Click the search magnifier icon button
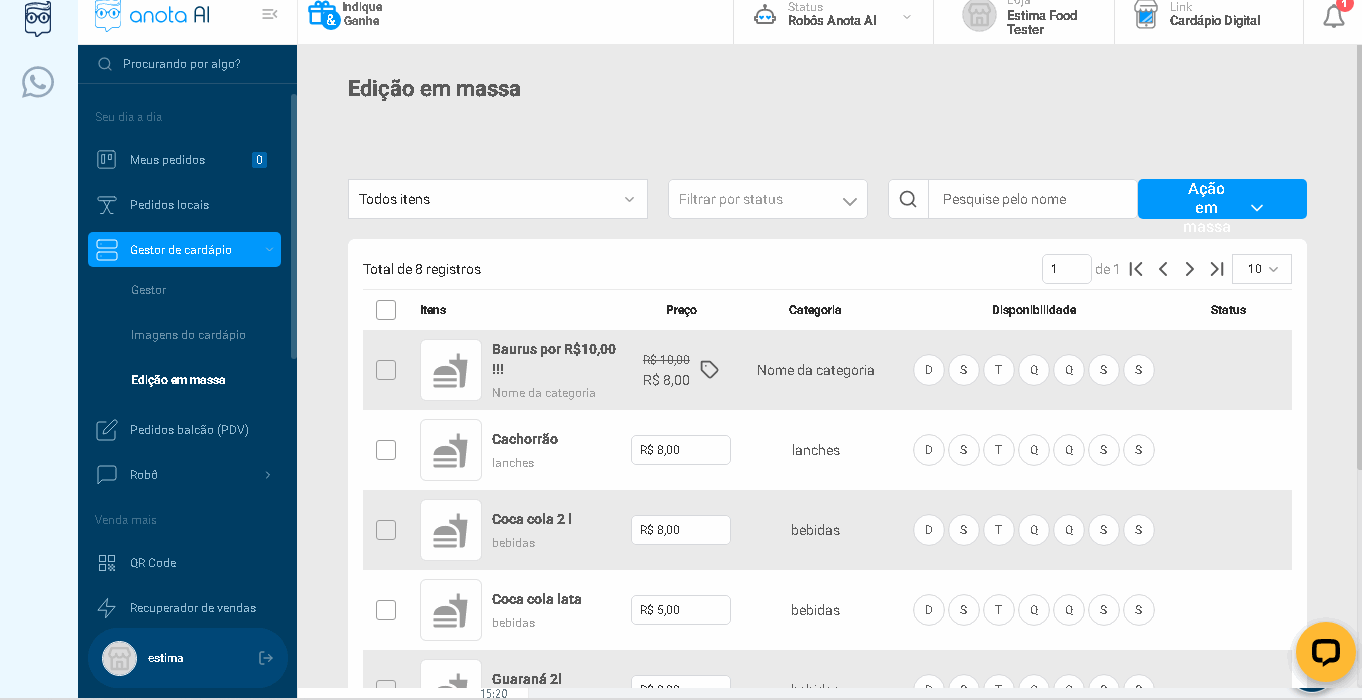The height and width of the screenshot is (700, 1362). point(908,199)
